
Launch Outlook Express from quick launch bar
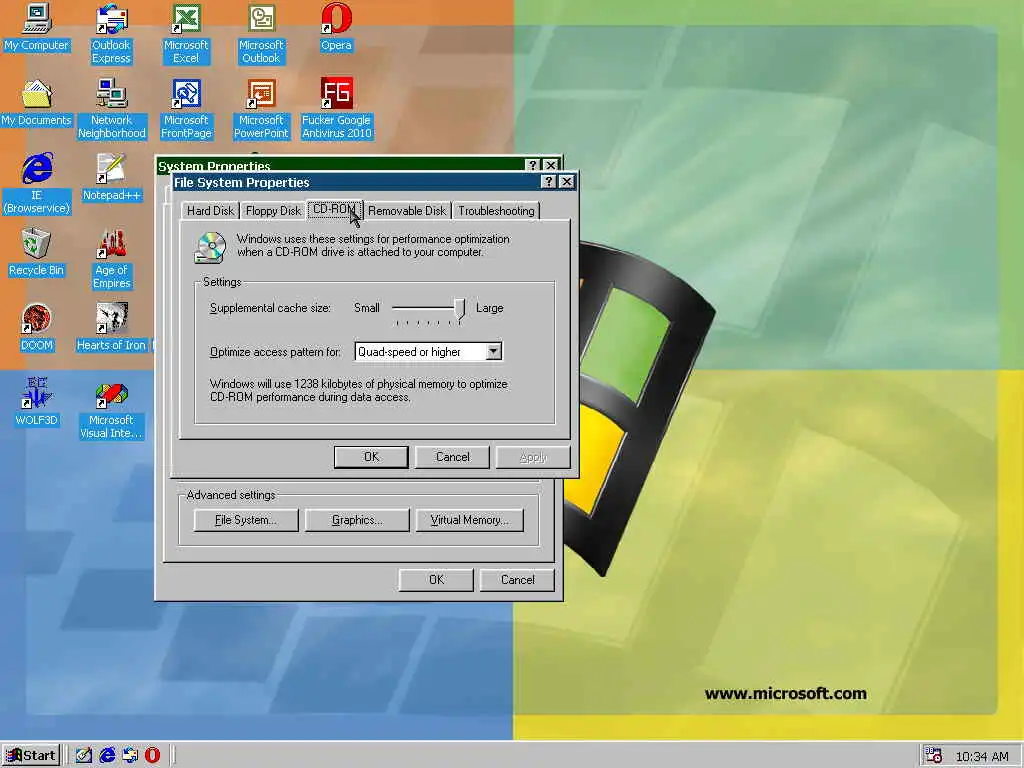click(x=130, y=756)
